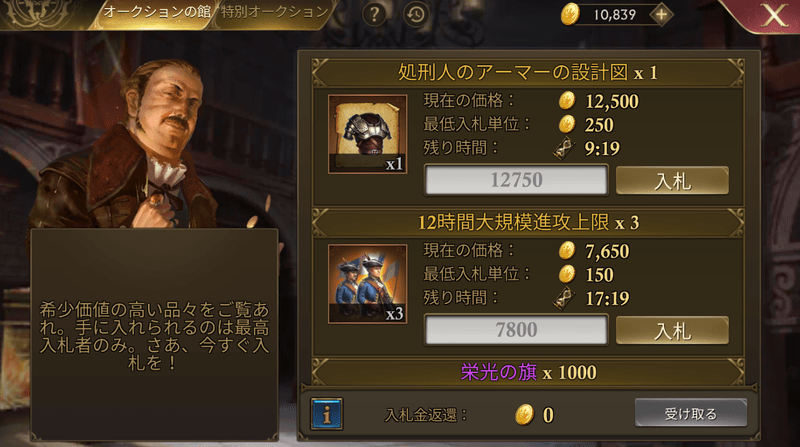Select the 栄光の旗 x 1000 auction header
The height and width of the screenshot is (447, 800).
[528, 372]
